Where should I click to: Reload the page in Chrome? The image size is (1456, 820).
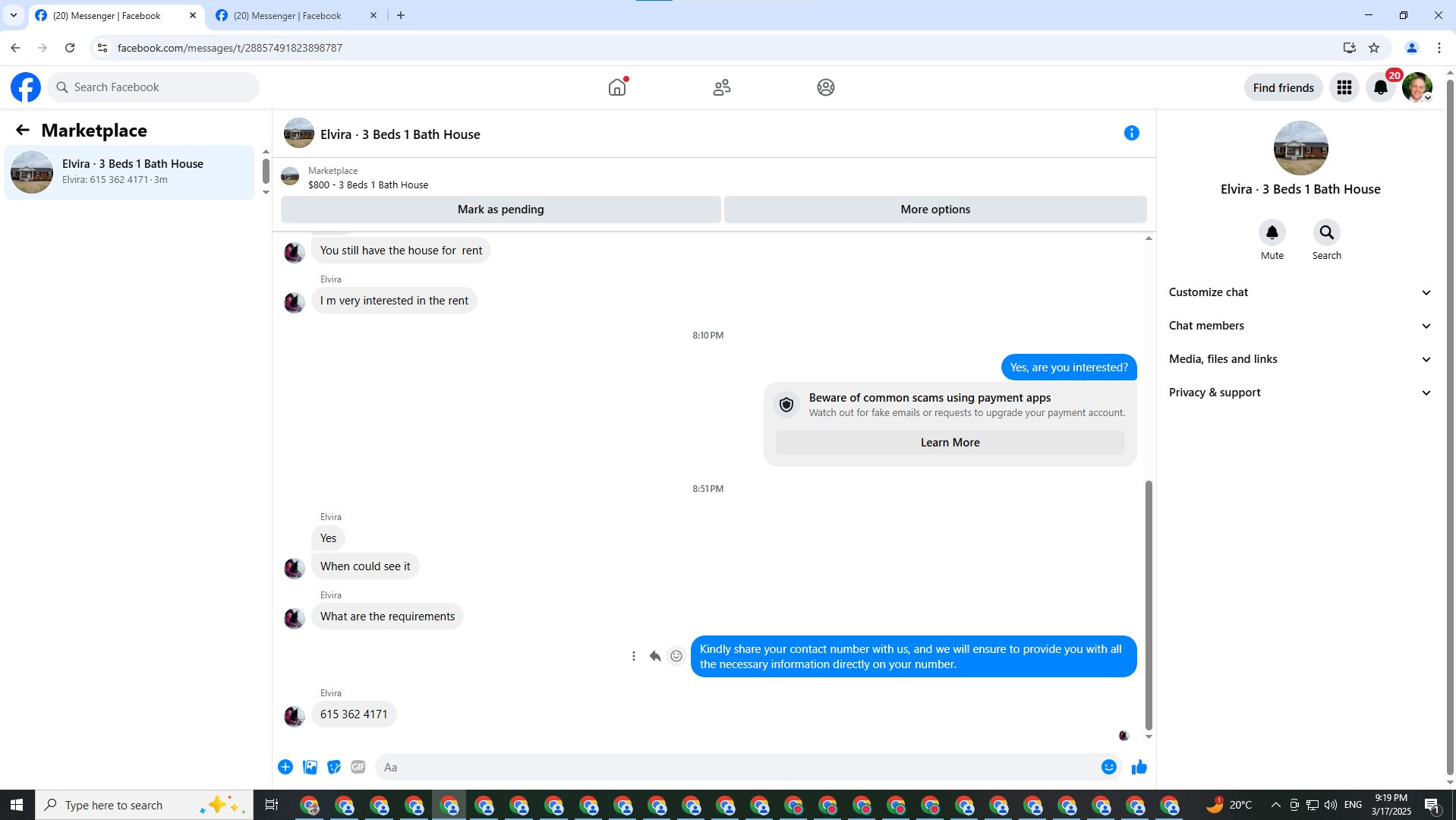point(70,48)
